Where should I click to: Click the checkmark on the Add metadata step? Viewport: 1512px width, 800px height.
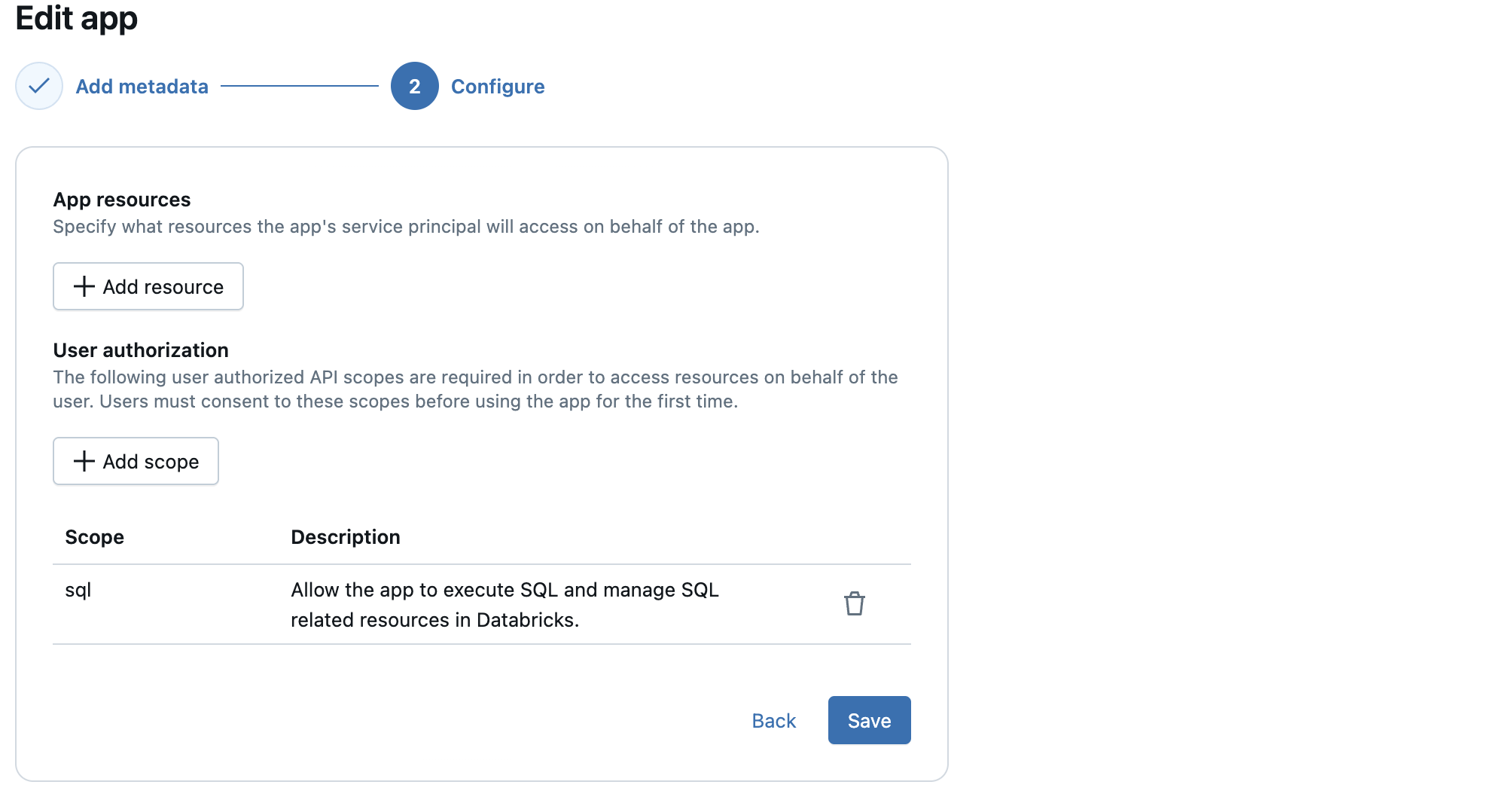(x=38, y=86)
